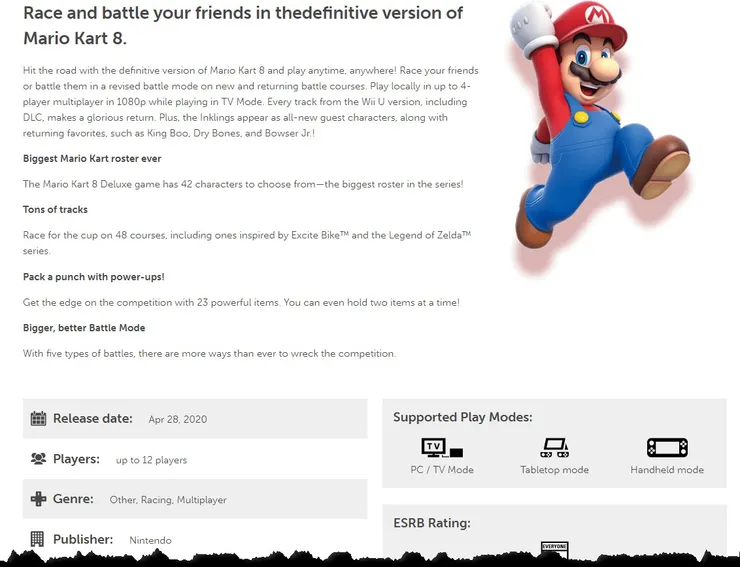740x567 pixels.
Task: Select the Tabletop mode icon
Action: point(554,448)
